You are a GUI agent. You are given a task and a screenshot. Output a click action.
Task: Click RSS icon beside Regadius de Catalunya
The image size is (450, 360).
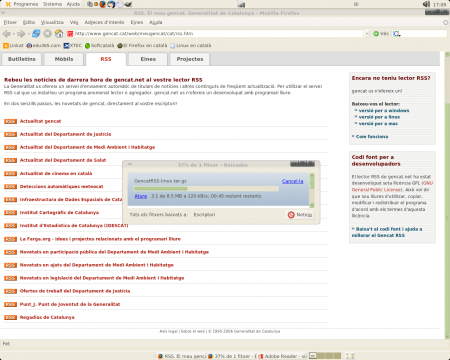[10, 317]
